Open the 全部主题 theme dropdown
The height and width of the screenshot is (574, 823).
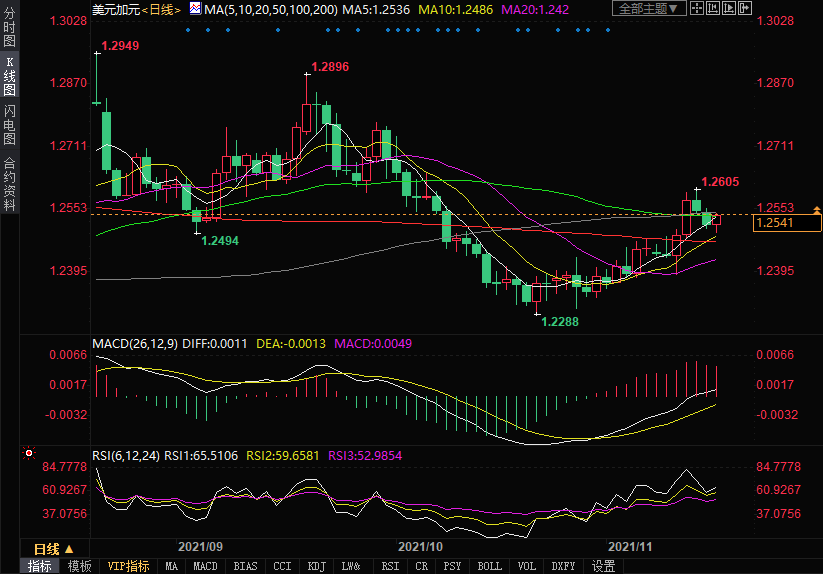(x=650, y=9)
